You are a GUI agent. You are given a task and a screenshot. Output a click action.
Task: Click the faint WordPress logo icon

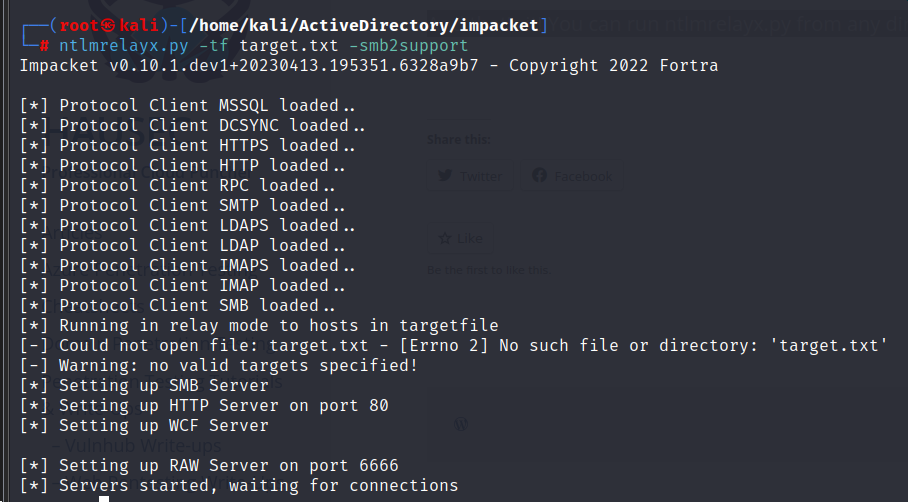pos(461,424)
